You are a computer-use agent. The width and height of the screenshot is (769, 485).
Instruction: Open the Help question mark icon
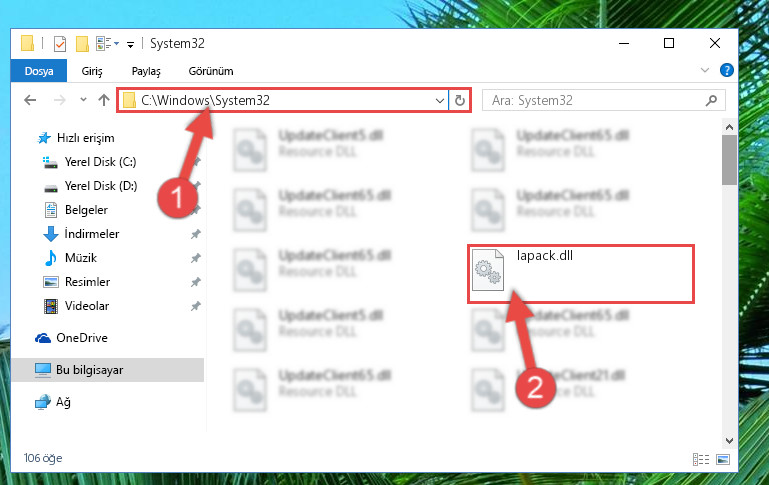pos(726,70)
